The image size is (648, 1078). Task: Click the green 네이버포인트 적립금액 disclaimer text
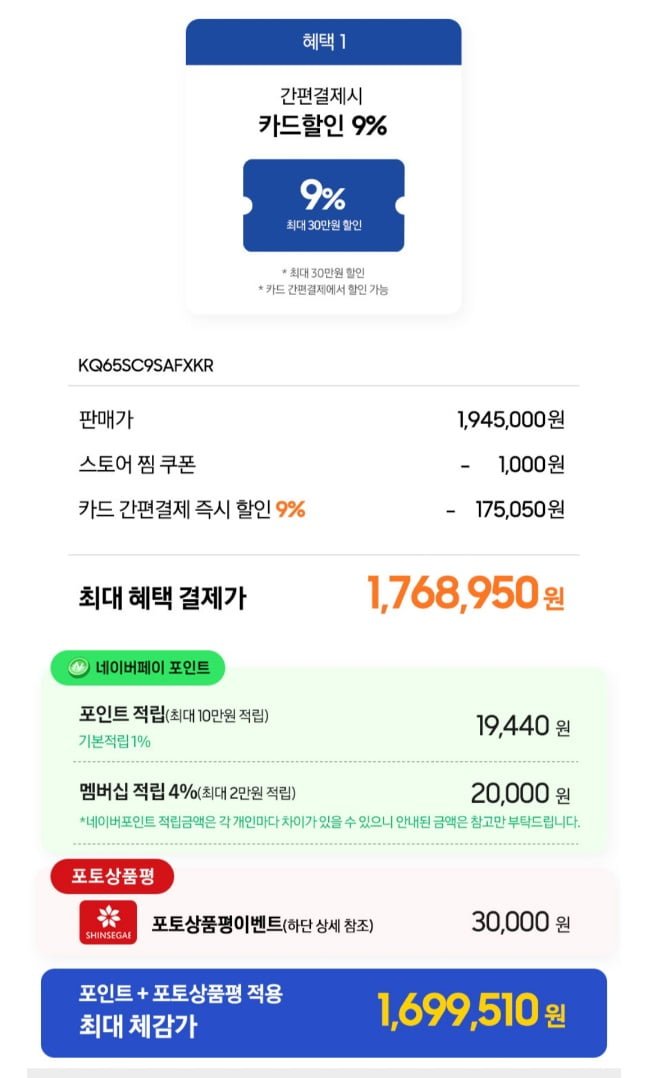coord(328,822)
